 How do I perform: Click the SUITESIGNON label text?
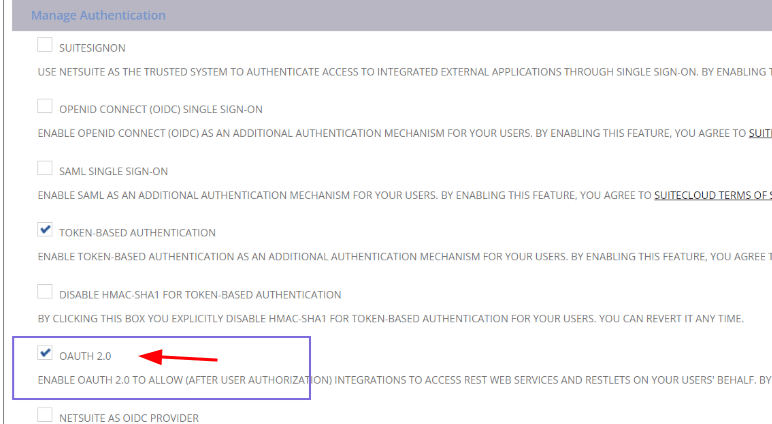click(93, 48)
